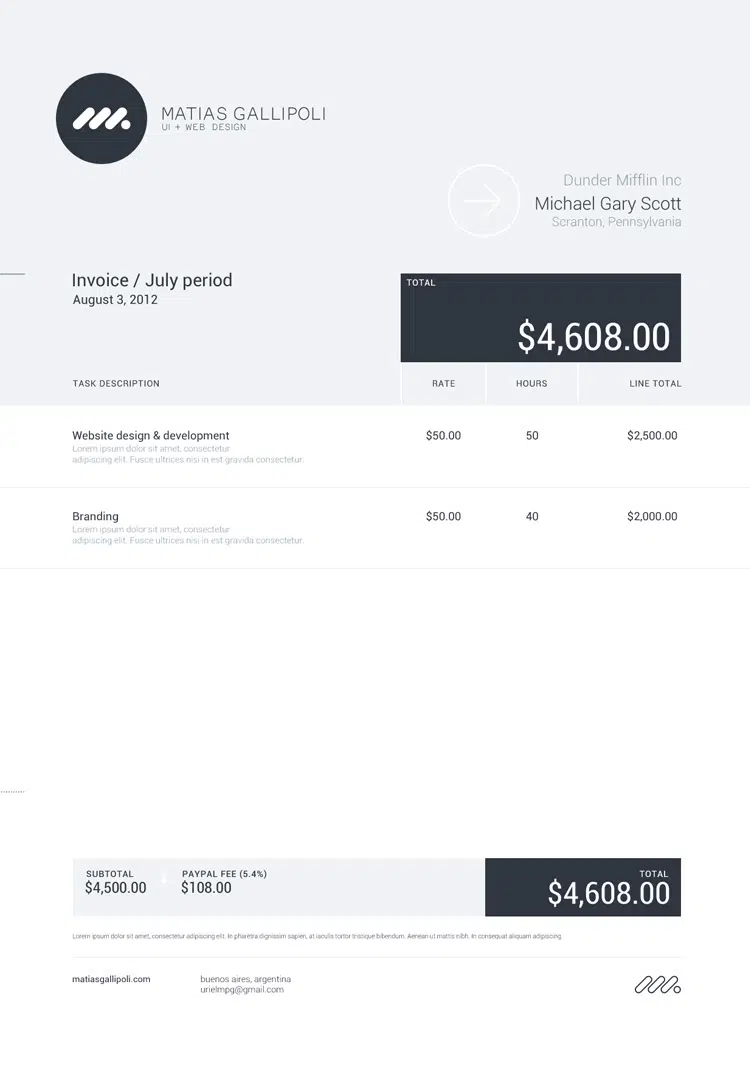Open the matiasgallipoli.com website link
Image resolution: width=750 pixels, height=1066 pixels.
[111, 979]
